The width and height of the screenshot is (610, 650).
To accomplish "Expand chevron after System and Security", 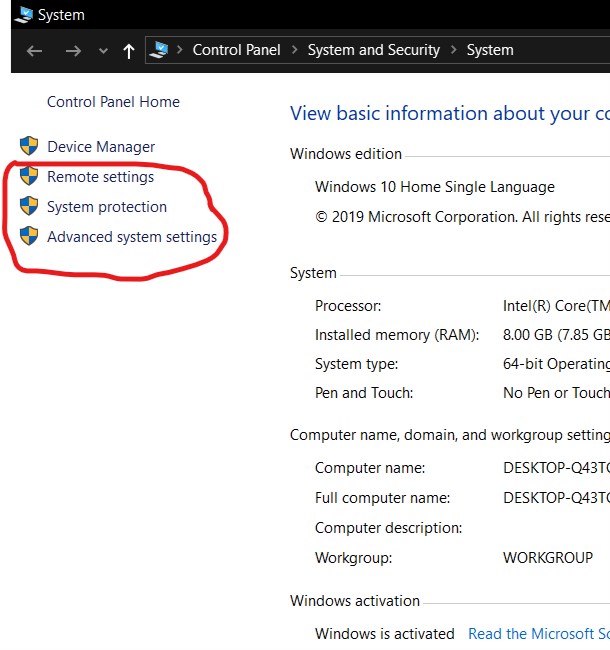I will pyautogui.click(x=453, y=50).
